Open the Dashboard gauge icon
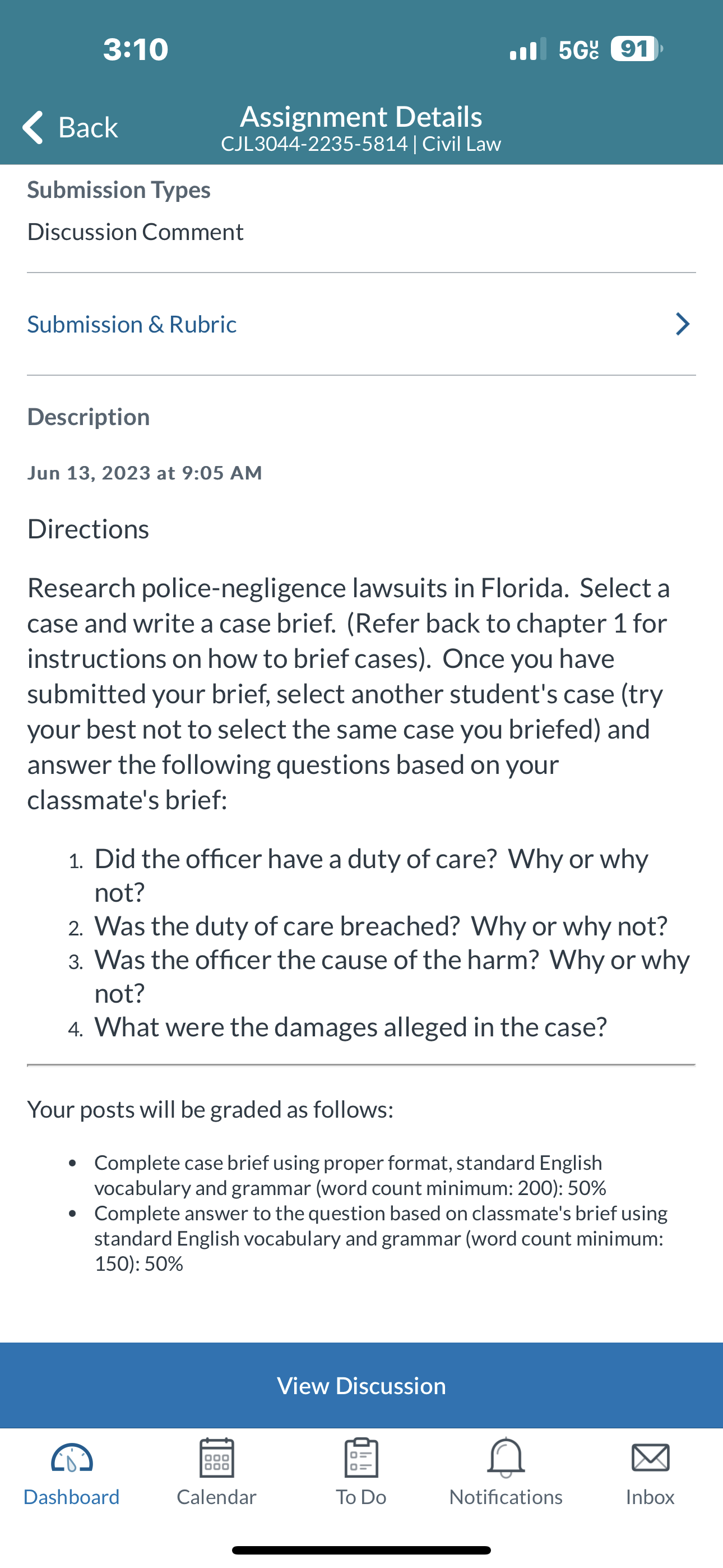Image resolution: width=723 pixels, height=1568 pixels. (x=72, y=1459)
